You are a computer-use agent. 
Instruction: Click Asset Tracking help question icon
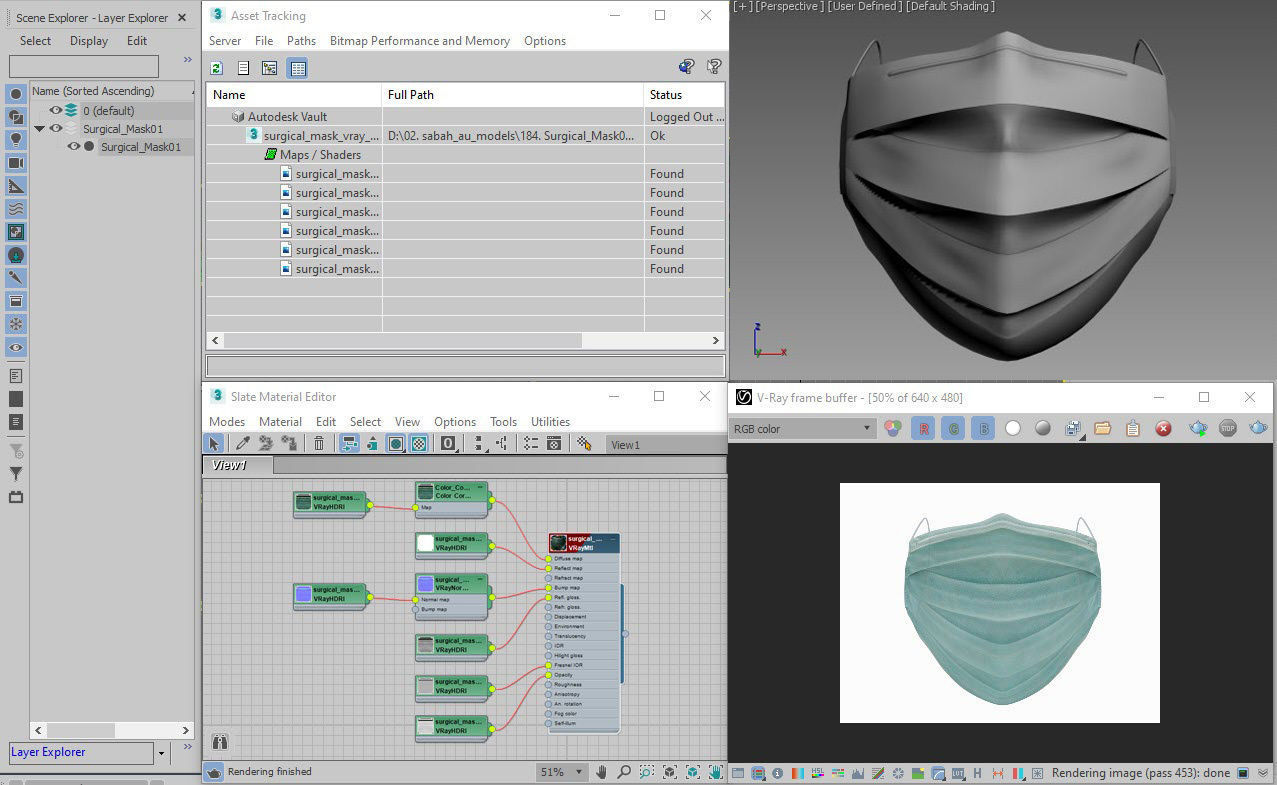click(714, 67)
